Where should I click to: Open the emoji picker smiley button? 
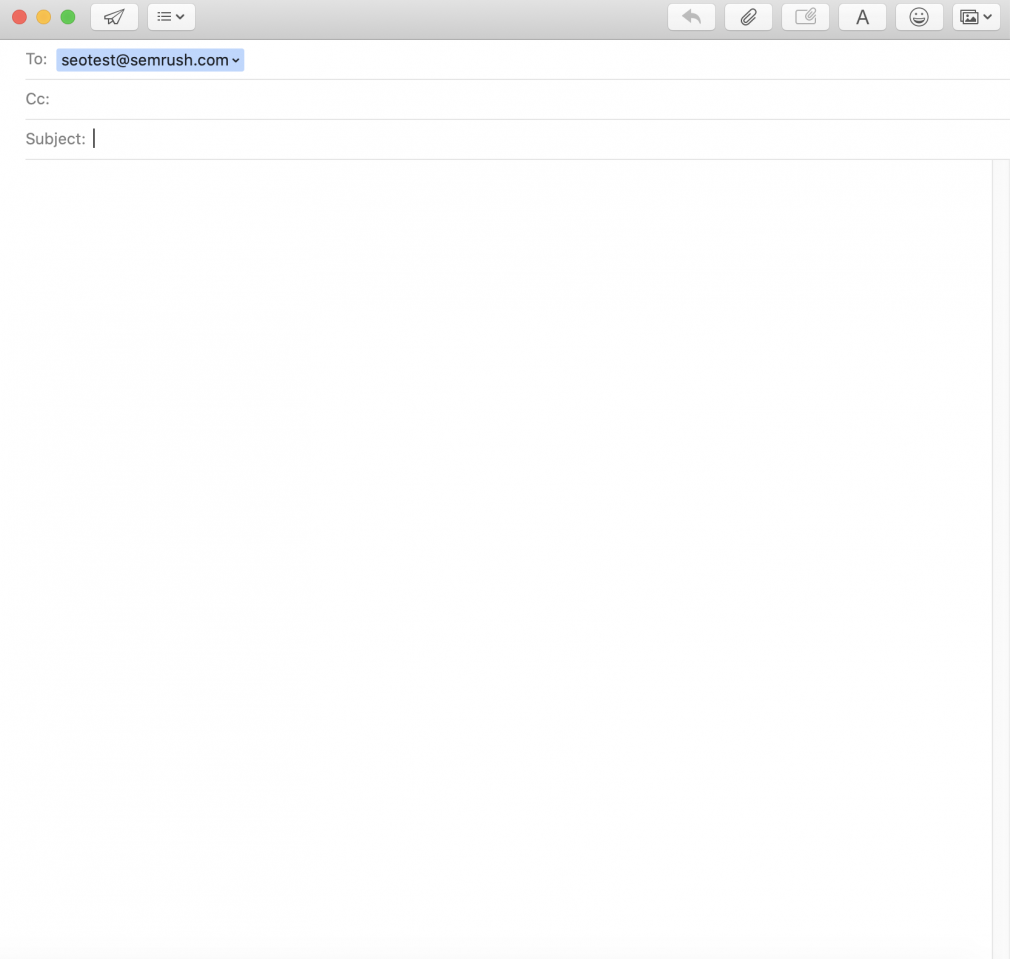click(x=919, y=17)
